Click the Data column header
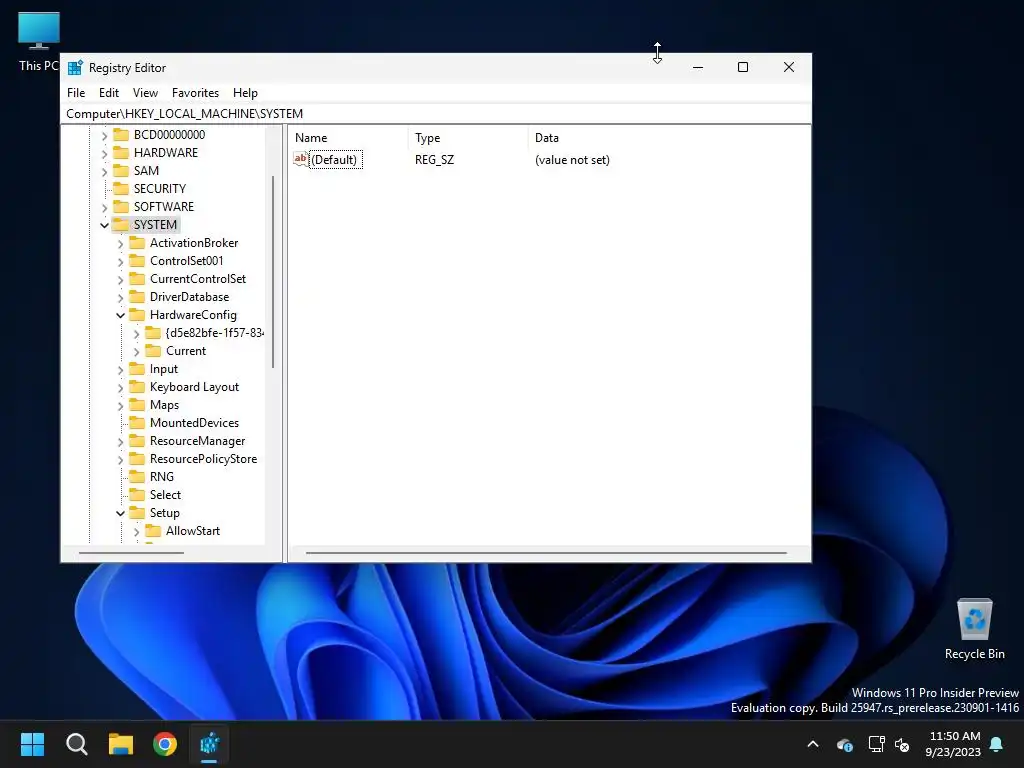The width and height of the screenshot is (1024, 768). pos(669,138)
